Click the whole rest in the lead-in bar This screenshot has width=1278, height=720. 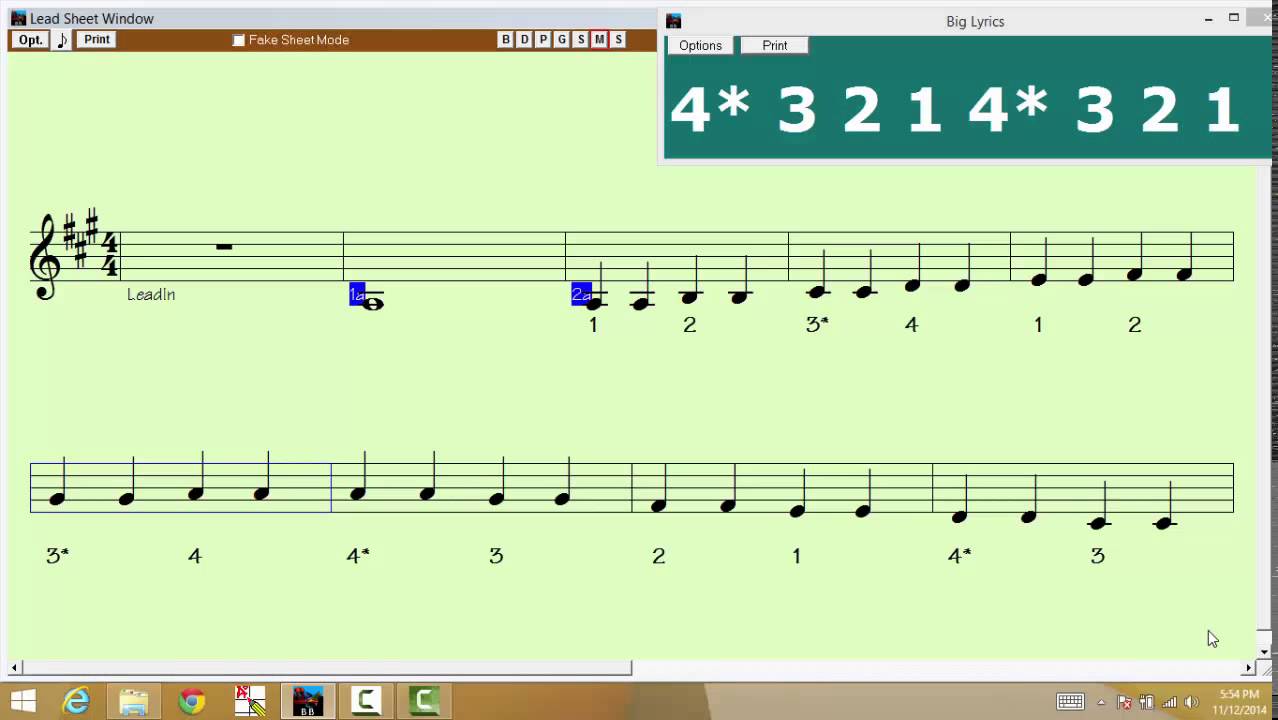pyautogui.click(x=224, y=246)
